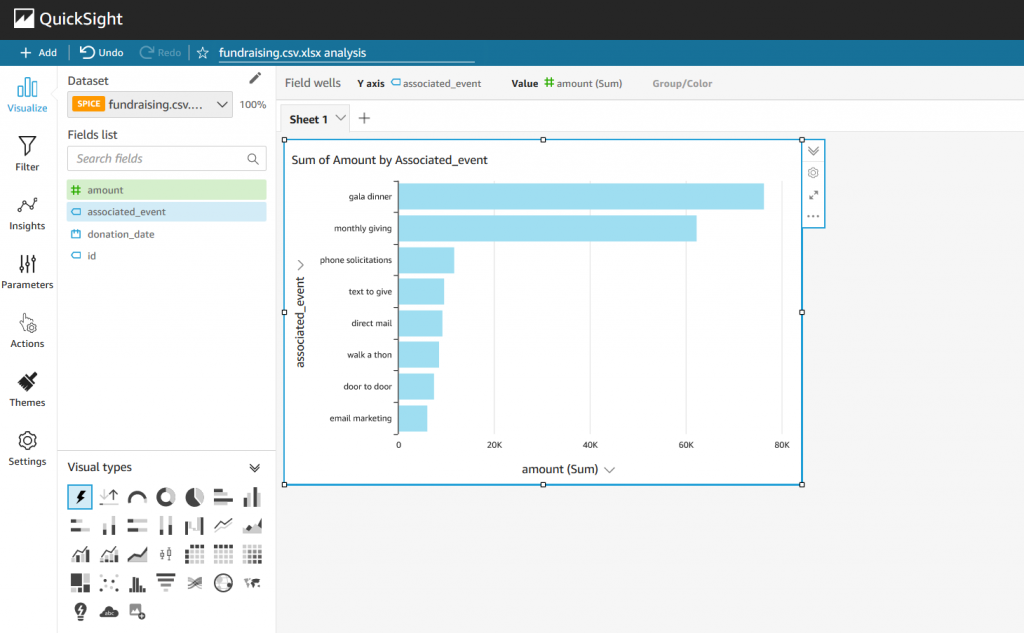Choose the histogram visual type

[137, 583]
